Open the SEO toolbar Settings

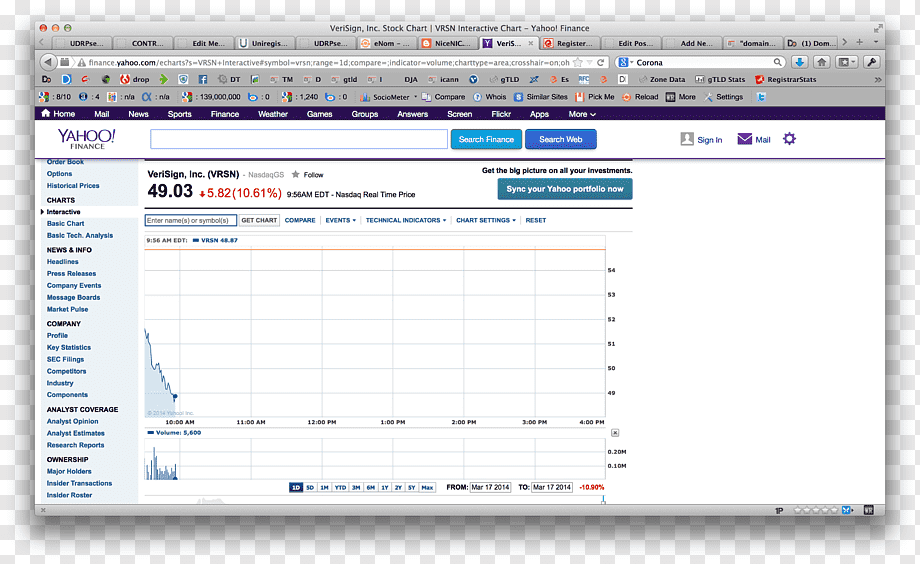click(x=723, y=97)
